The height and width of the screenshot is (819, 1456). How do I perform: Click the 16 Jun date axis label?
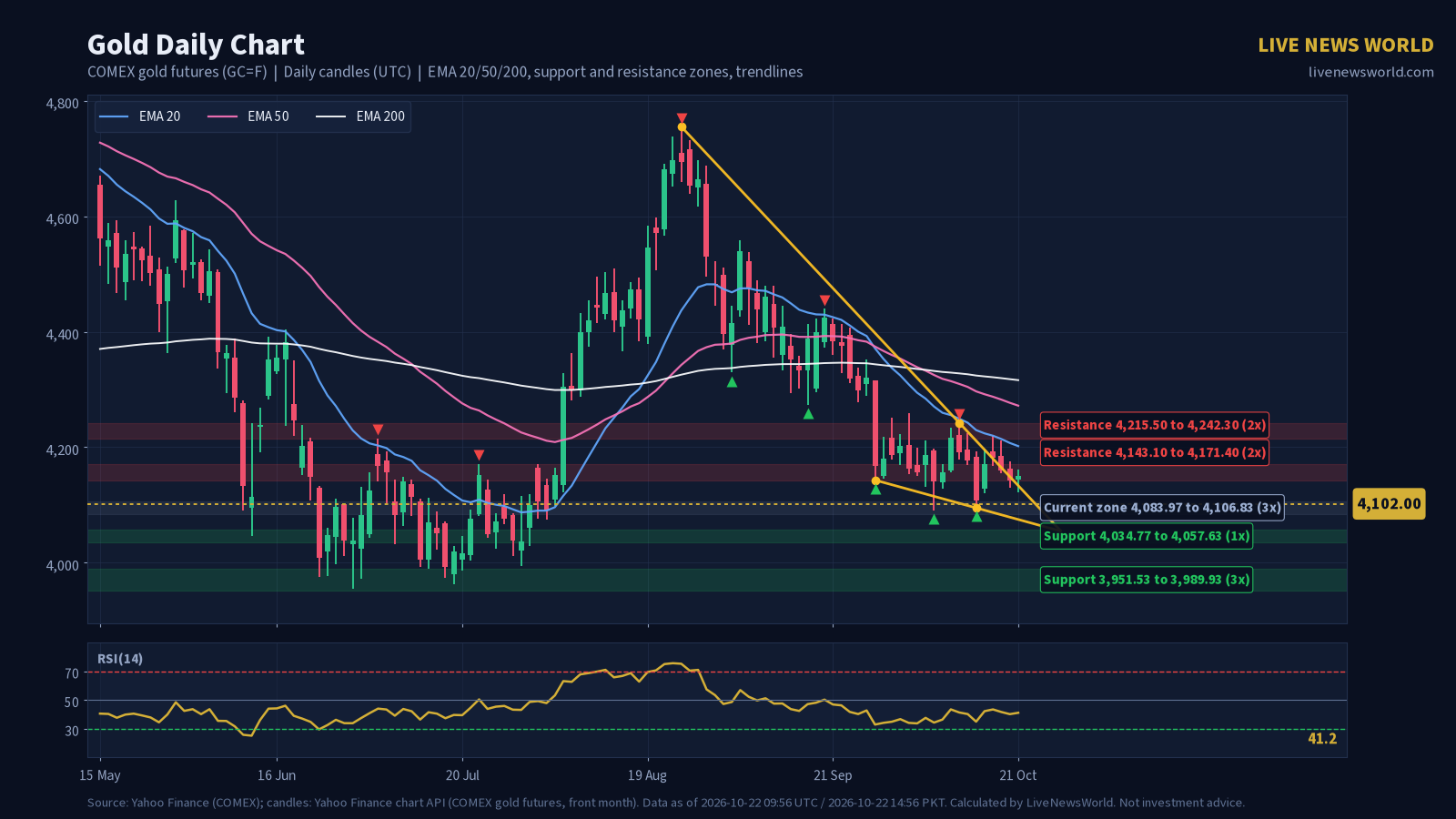[x=277, y=775]
